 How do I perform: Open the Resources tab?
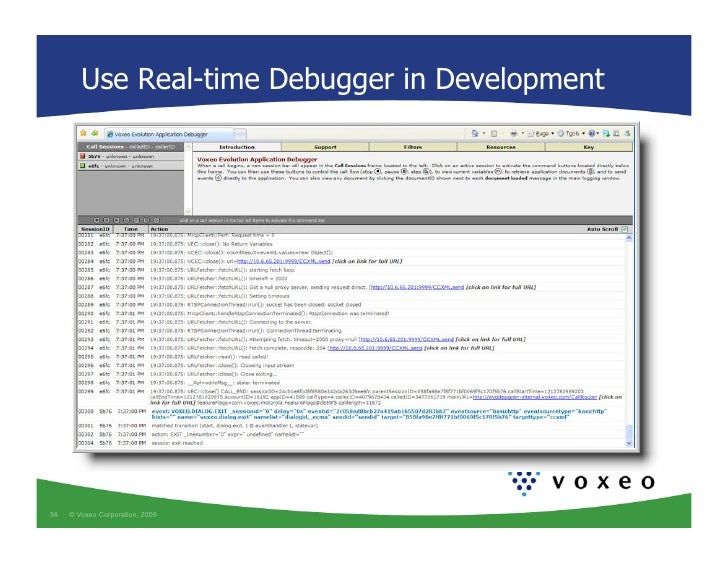pos(500,147)
